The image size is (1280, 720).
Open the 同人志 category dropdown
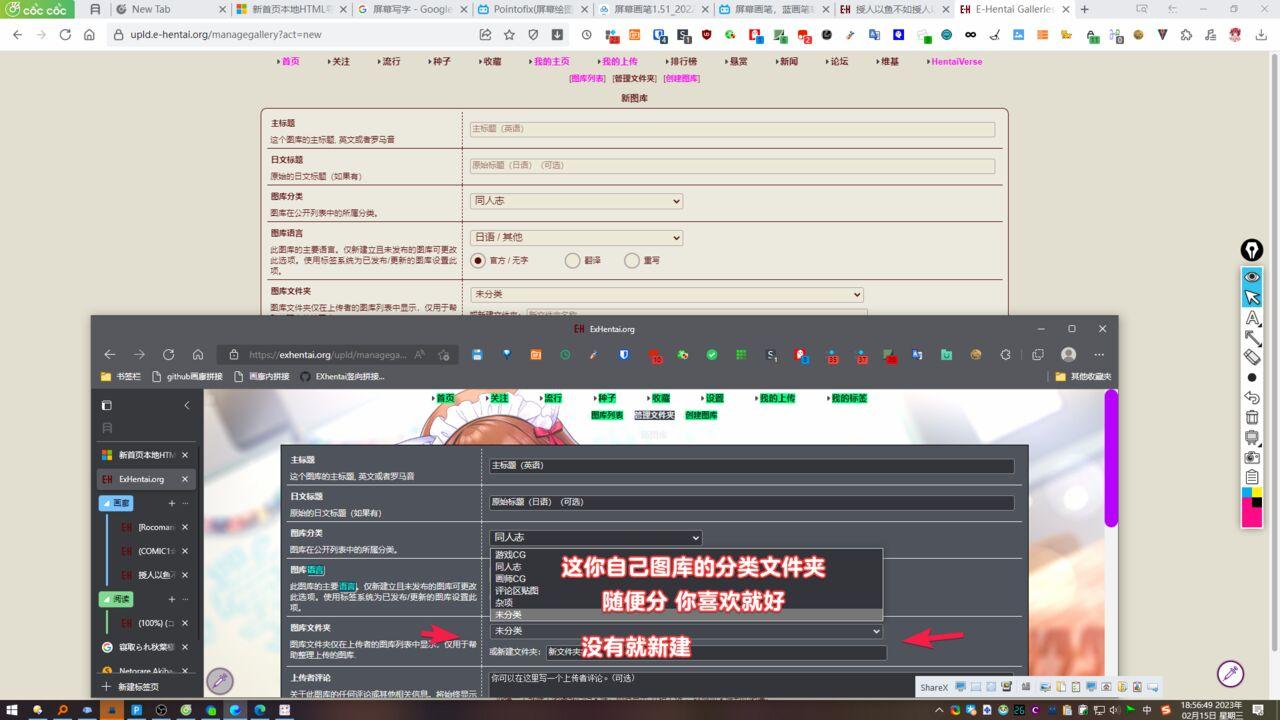(x=576, y=201)
